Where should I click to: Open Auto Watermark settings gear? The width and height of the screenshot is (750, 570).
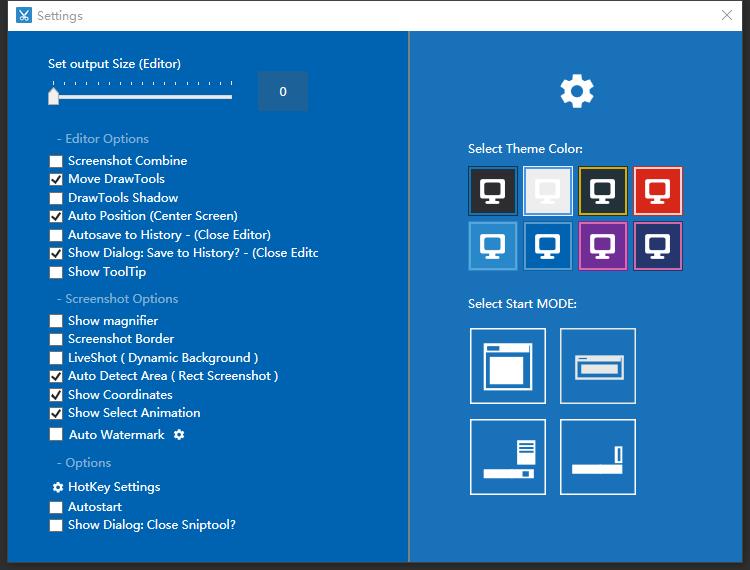(179, 435)
